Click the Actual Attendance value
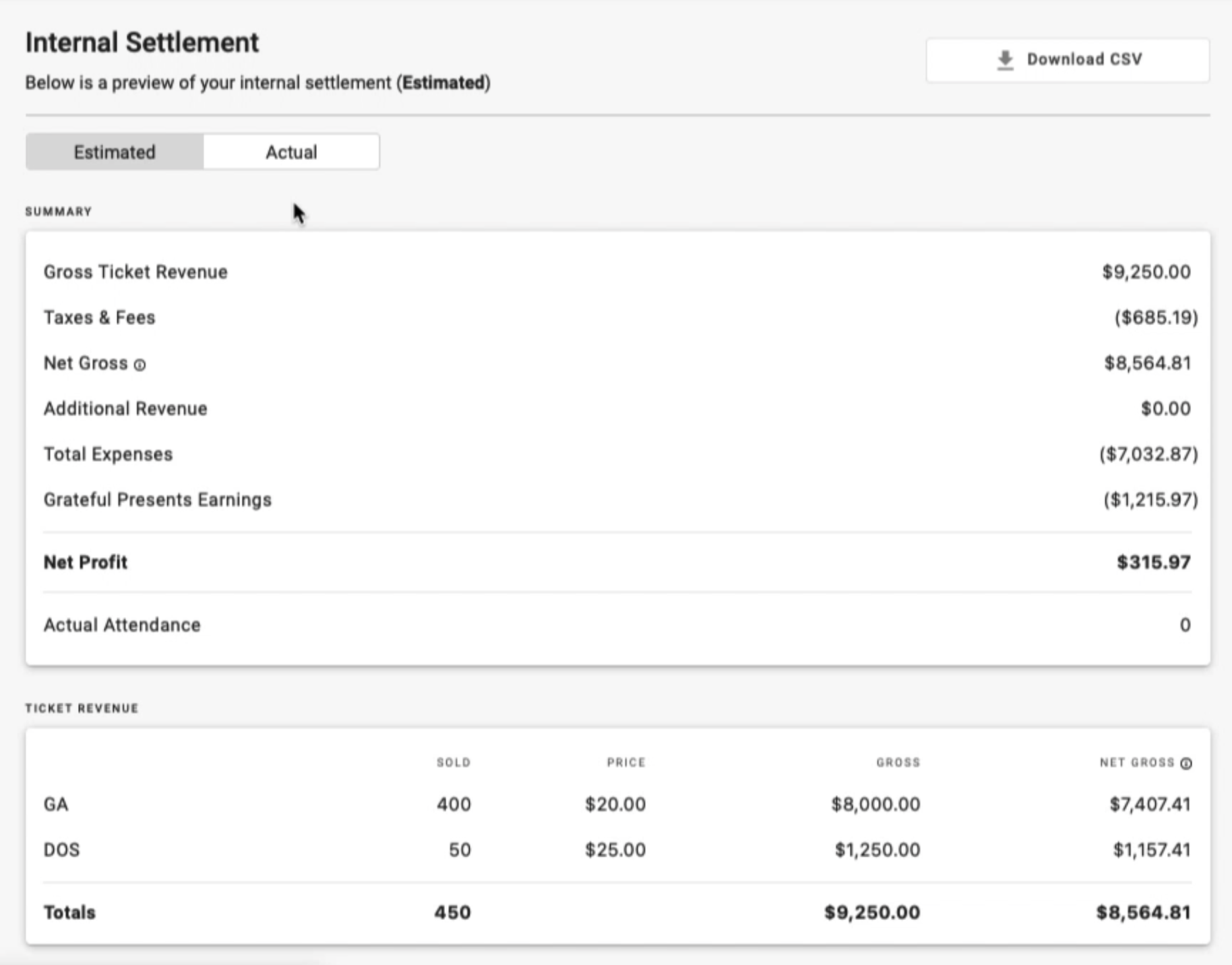Image resolution: width=1232 pixels, height=965 pixels. (1185, 625)
